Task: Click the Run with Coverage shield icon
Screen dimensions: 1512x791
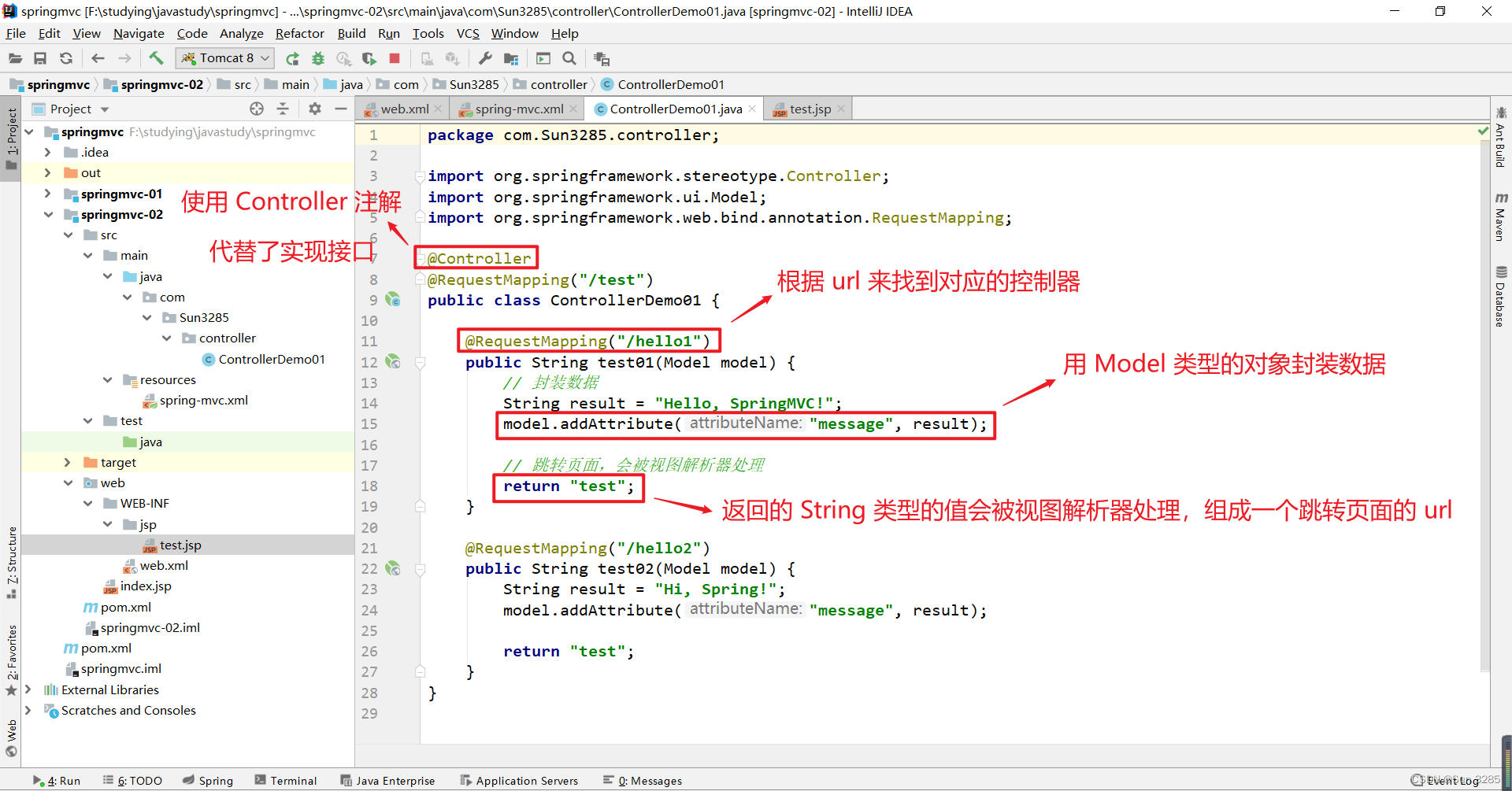Action: point(369,58)
